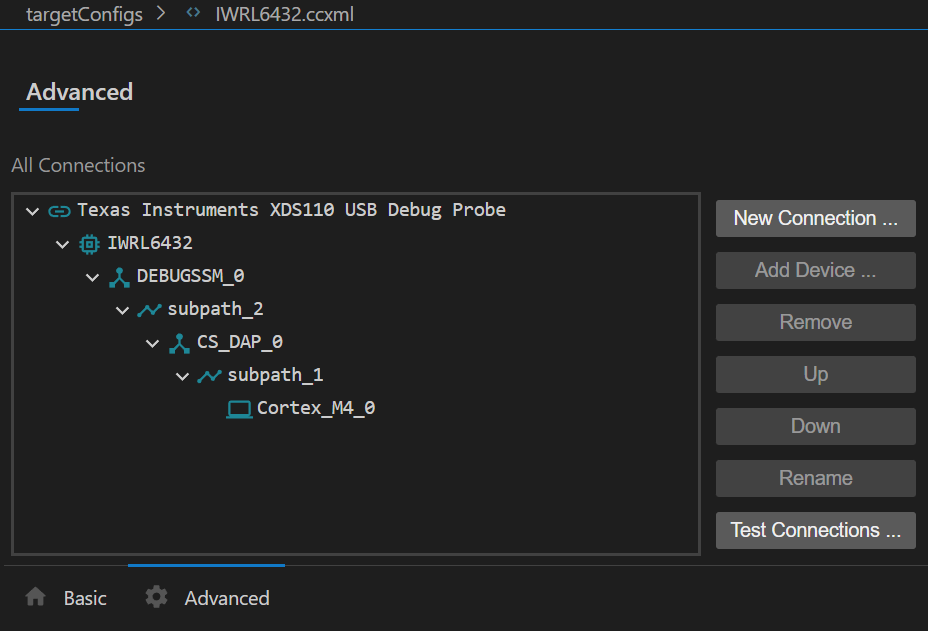928x631 pixels.
Task: Click the path icon beside subpath_1
Action: point(209,376)
